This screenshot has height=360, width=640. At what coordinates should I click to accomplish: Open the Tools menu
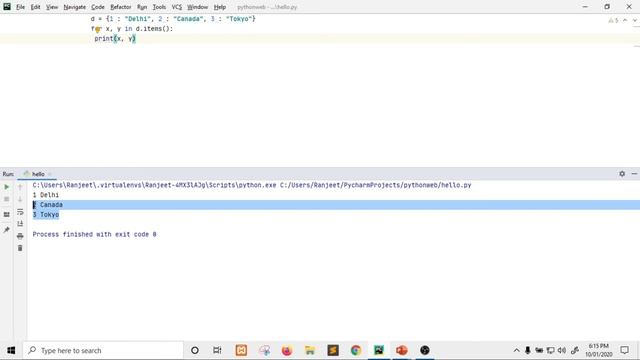[159, 7]
